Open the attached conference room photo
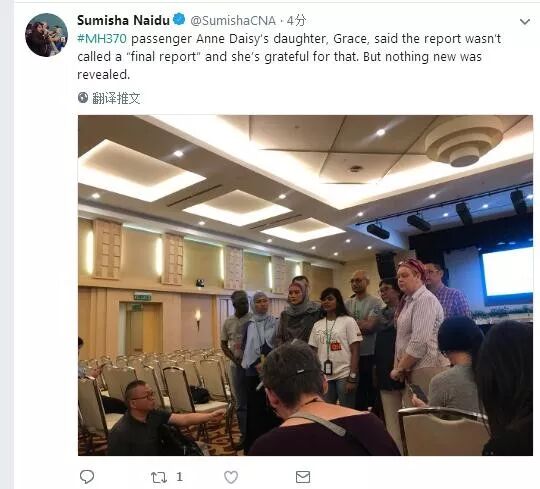The height and width of the screenshot is (489, 540). pos(305,285)
